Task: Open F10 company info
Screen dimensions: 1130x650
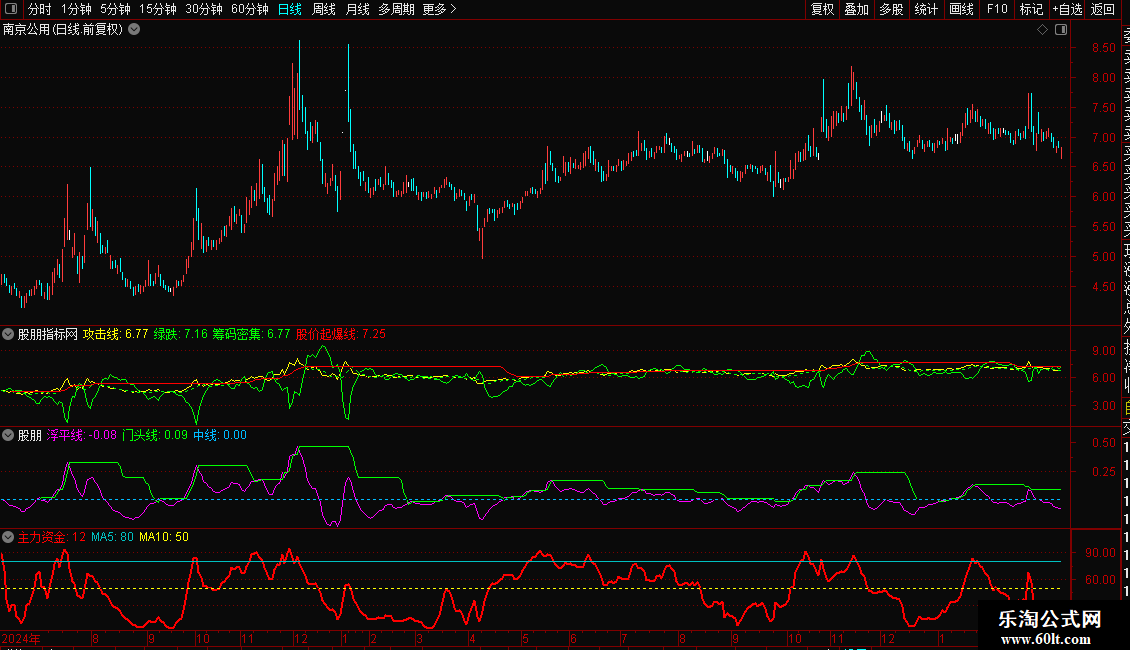Action: pyautogui.click(x=997, y=9)
